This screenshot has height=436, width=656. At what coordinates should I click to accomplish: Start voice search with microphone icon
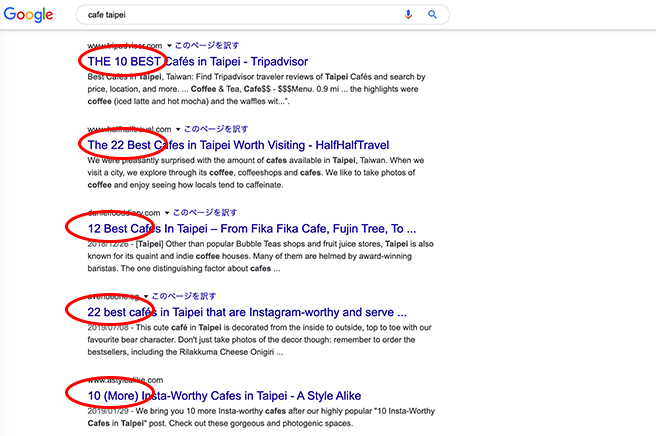[408, 15]
